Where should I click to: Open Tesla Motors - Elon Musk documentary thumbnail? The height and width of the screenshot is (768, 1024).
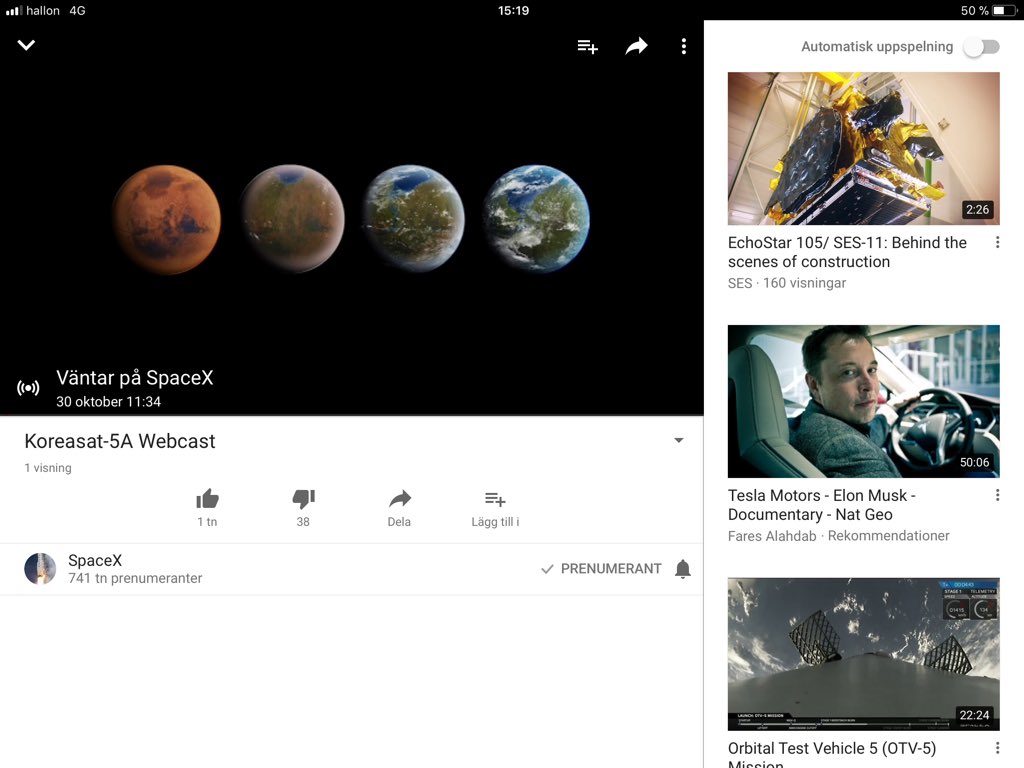point(863,401)
